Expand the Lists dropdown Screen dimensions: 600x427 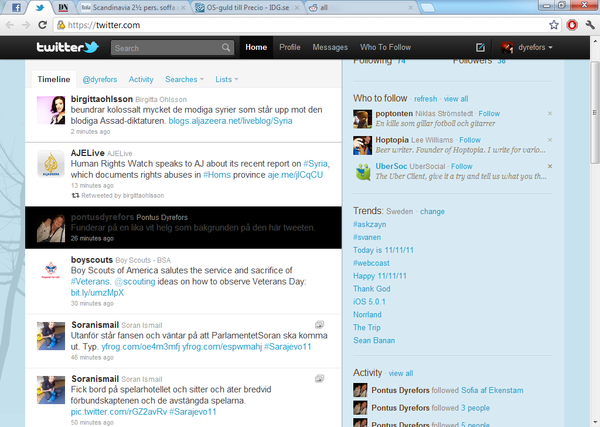point(227,79)
